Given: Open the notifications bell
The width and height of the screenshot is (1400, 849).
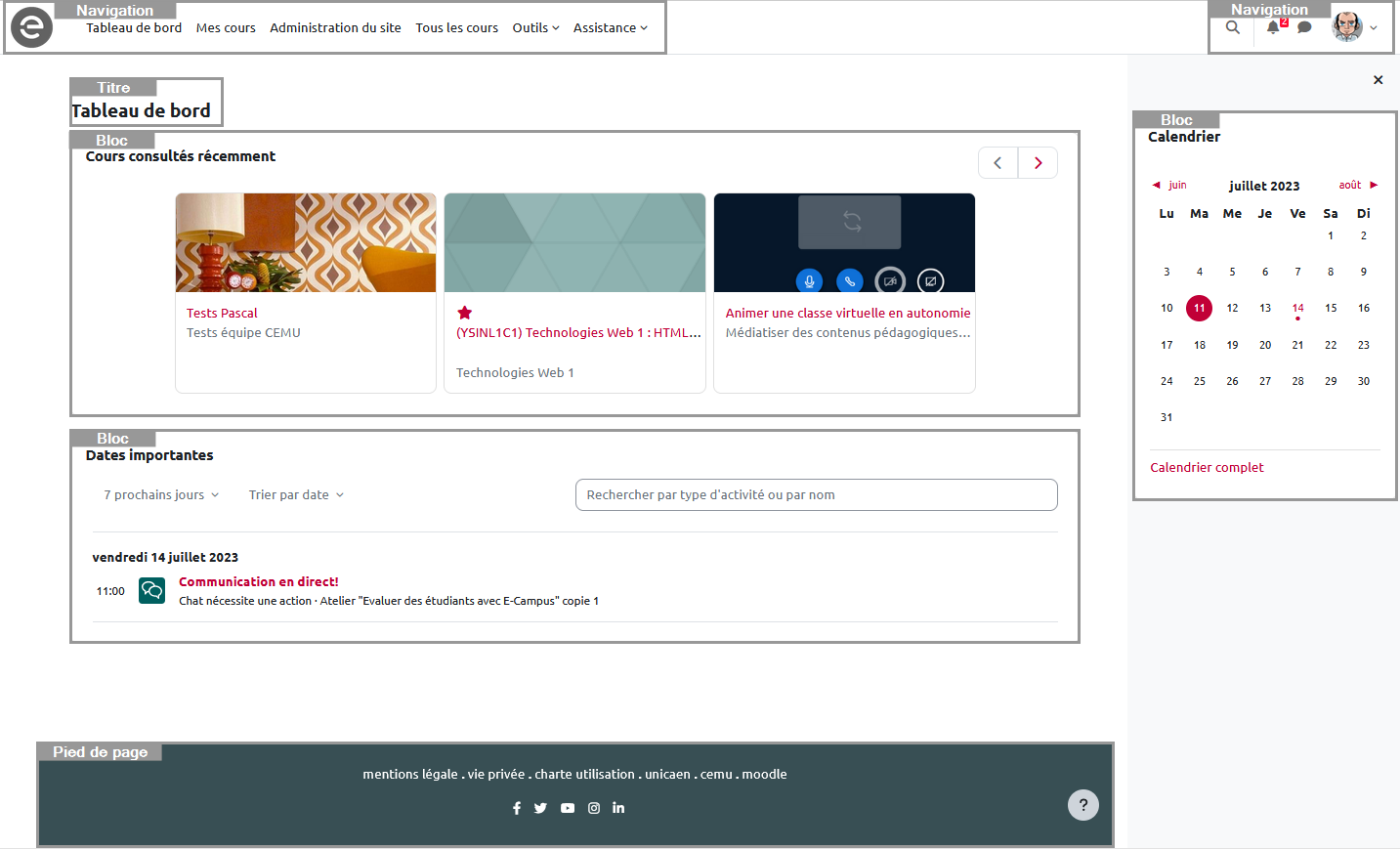Looking at the screenshot, I should (1273, 27).
